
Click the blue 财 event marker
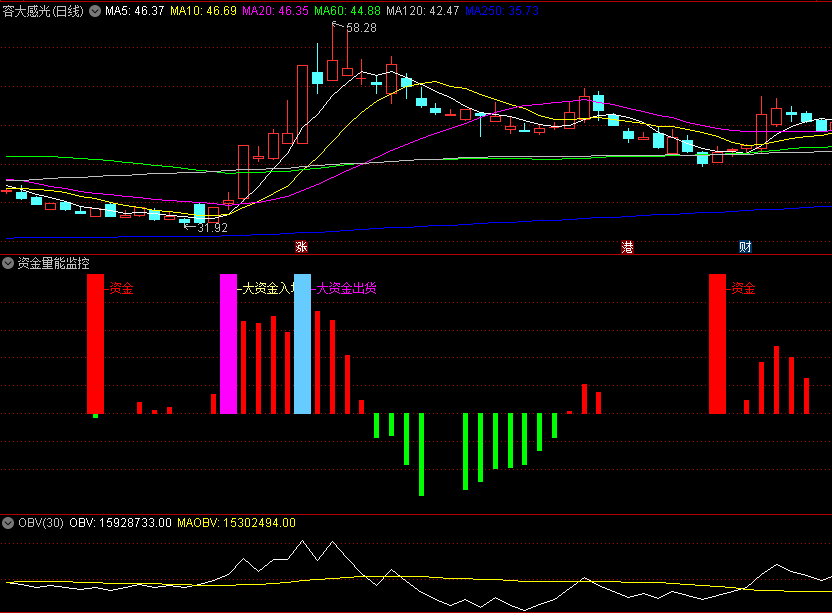(746, 247)
